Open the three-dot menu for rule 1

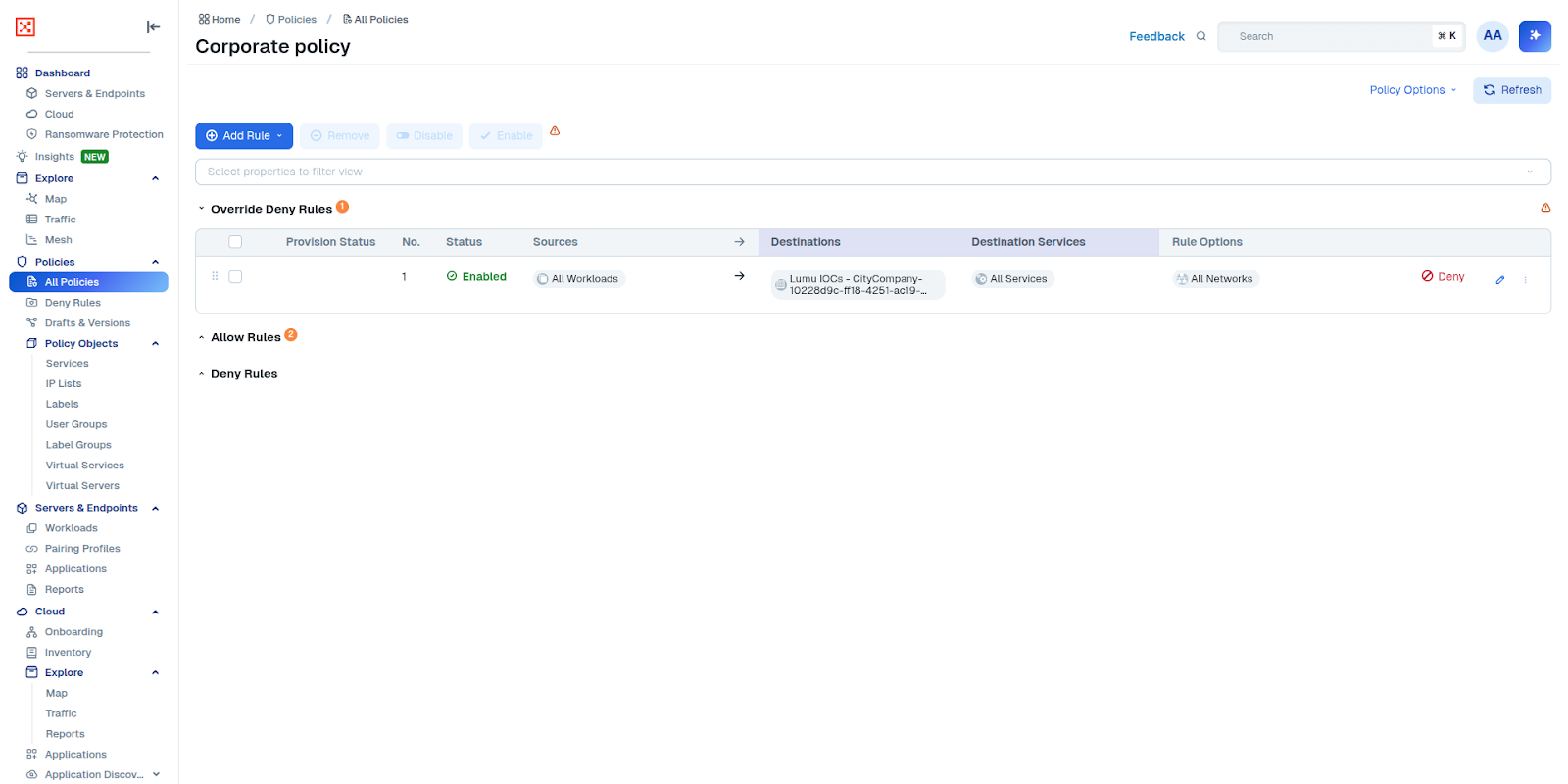[x=1525, y=280]
